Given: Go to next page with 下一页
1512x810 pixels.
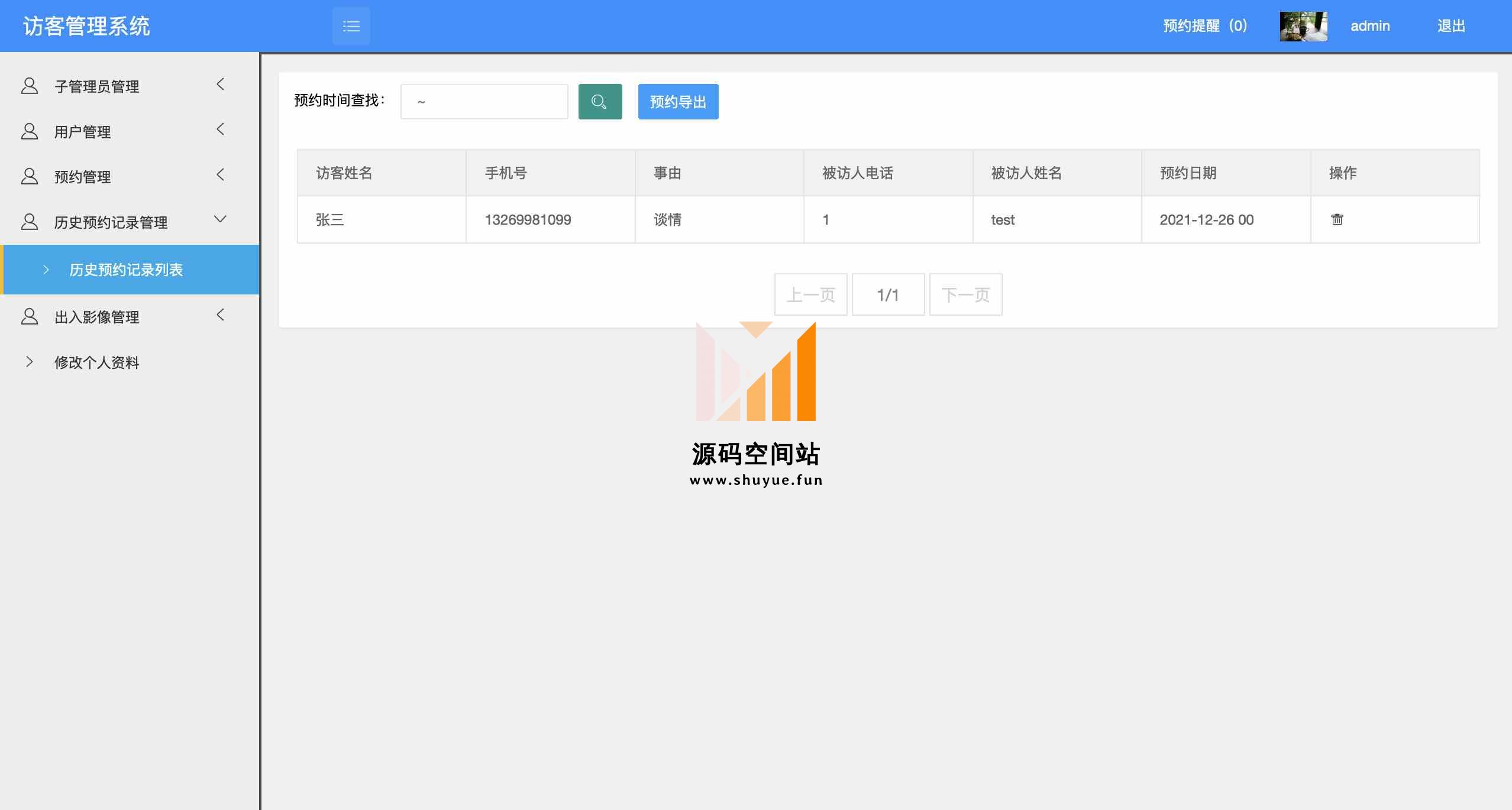Looking at the screenshot, I should coord(965,294).
